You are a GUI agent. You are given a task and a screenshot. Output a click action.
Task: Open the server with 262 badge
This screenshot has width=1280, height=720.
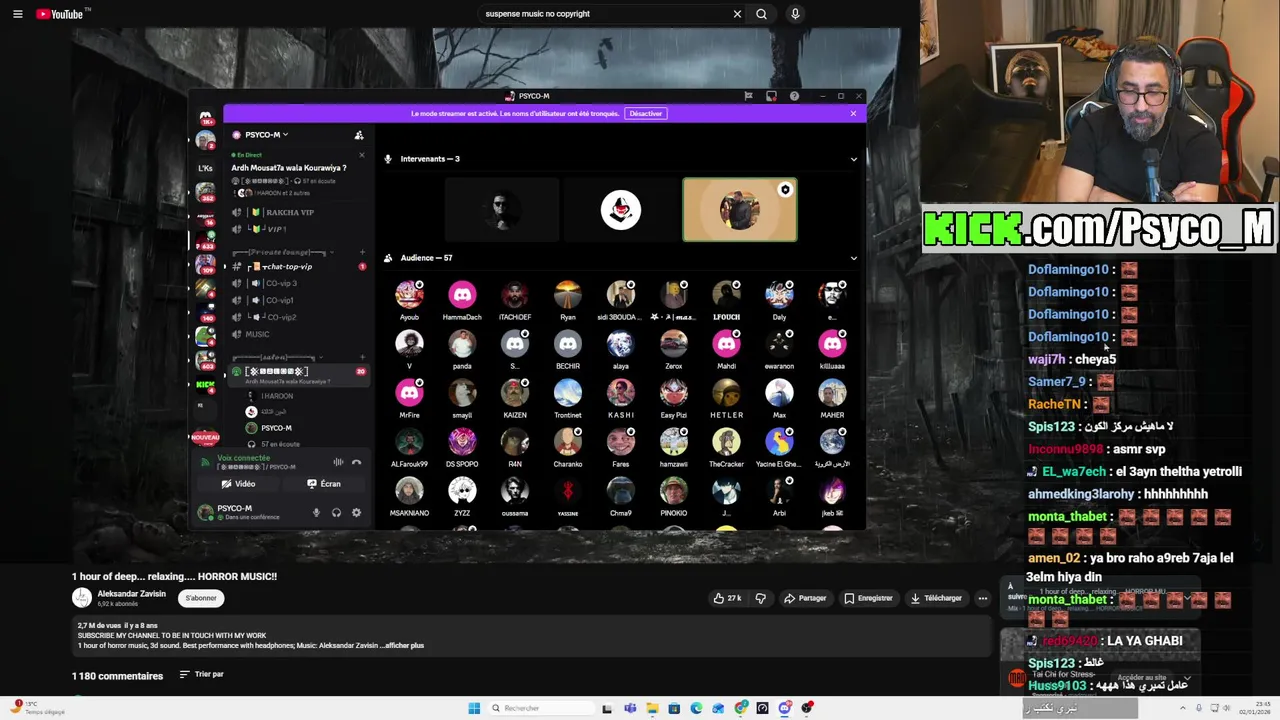pos(206,190)
